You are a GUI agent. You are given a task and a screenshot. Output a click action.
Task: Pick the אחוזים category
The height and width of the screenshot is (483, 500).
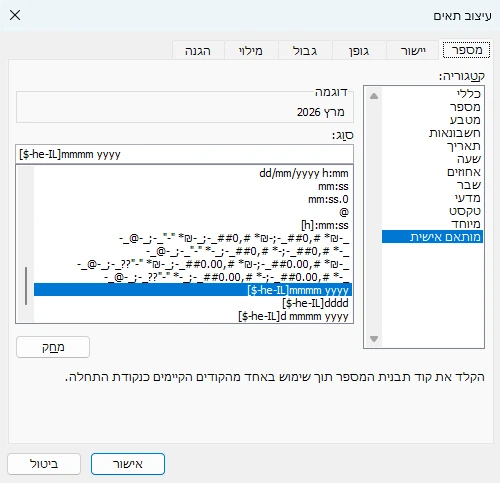click(x=432, y=172)
